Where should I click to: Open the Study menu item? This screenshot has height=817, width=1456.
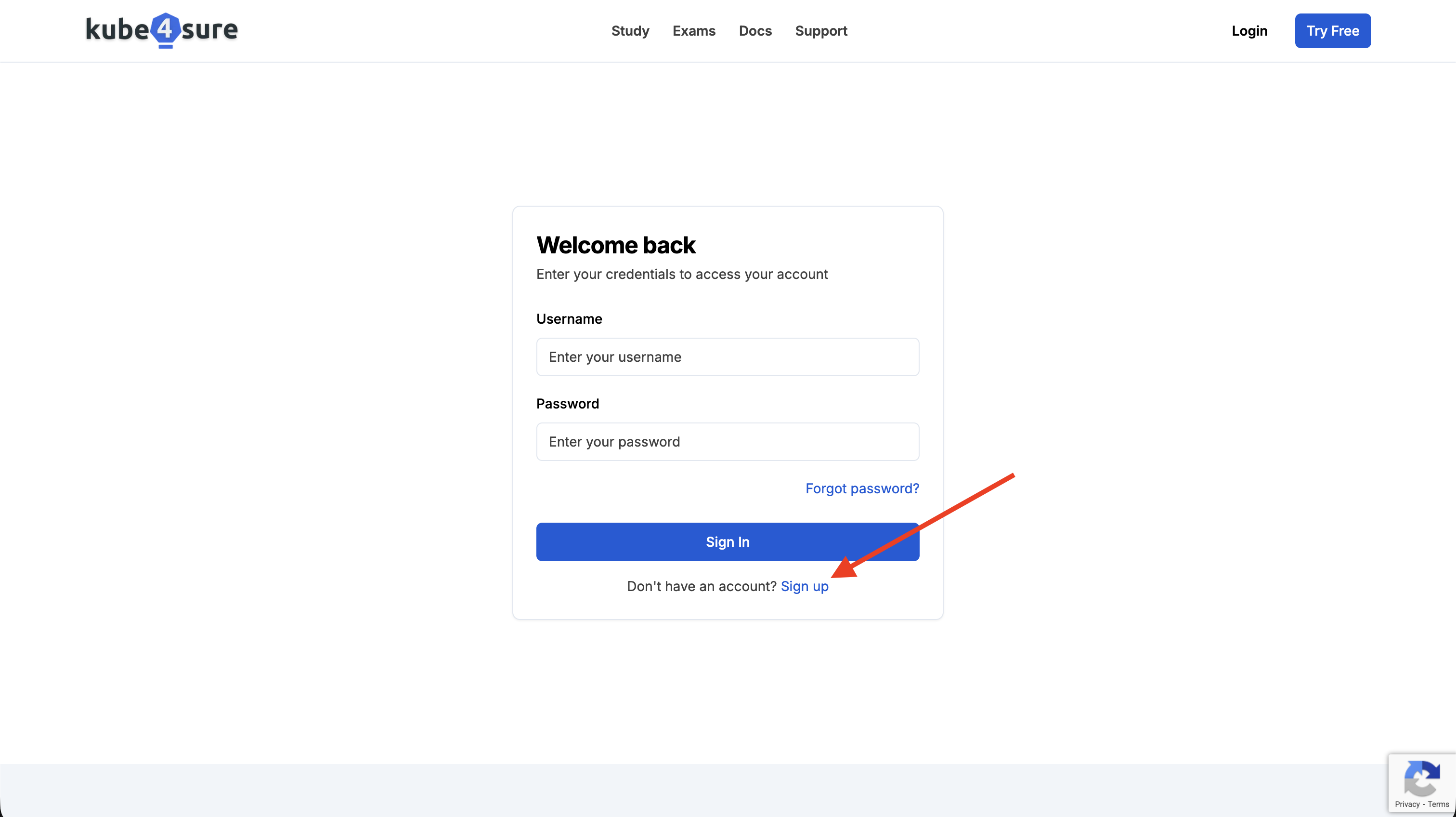630,30
